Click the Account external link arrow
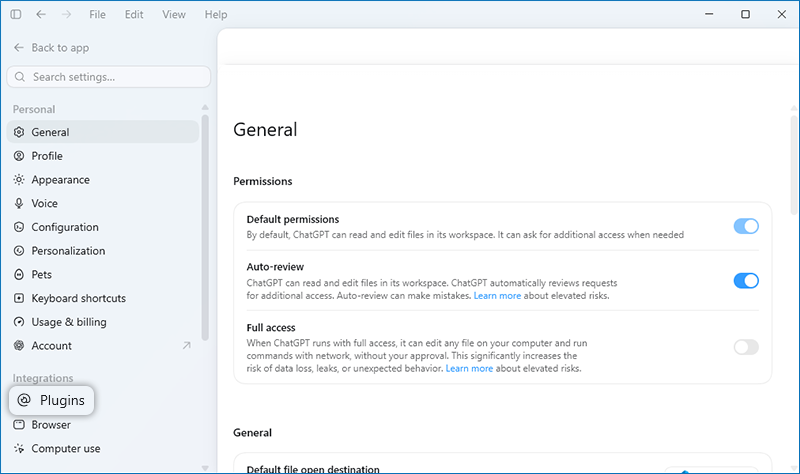800x474 pixels. [187, 345]
